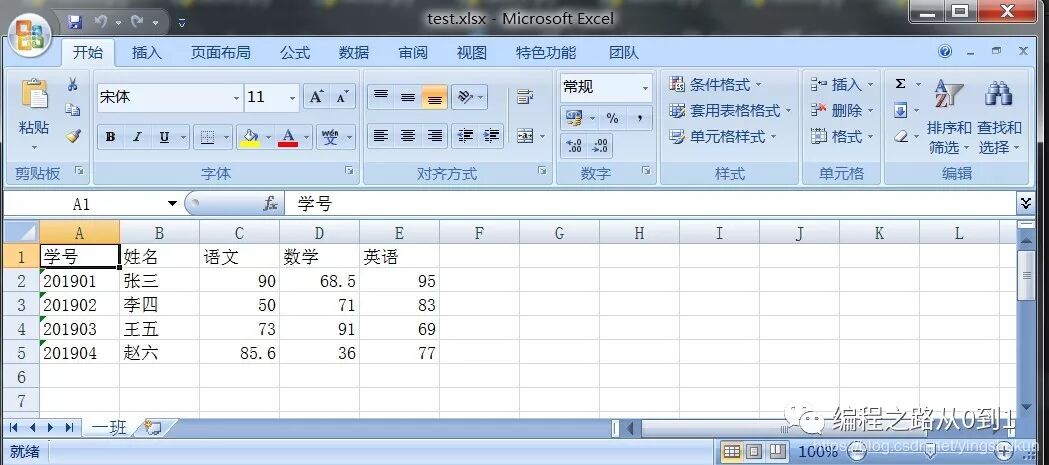The image size is (1049, 465).
Task: Increase font size with large A
Action: [316, 97]
